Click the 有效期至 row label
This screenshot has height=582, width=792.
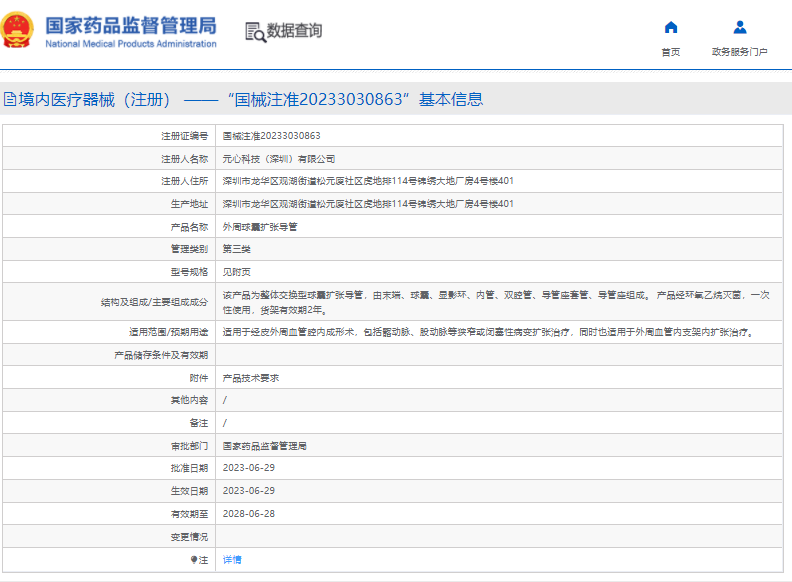pyautogui.click(x=189, y=514)
